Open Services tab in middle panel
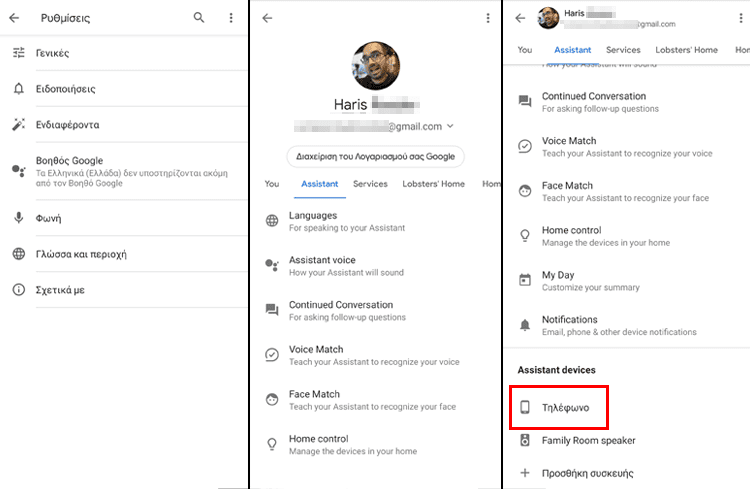Image resolution: width=750 pixels, height=489 pixels. click(x=370, y=184)
